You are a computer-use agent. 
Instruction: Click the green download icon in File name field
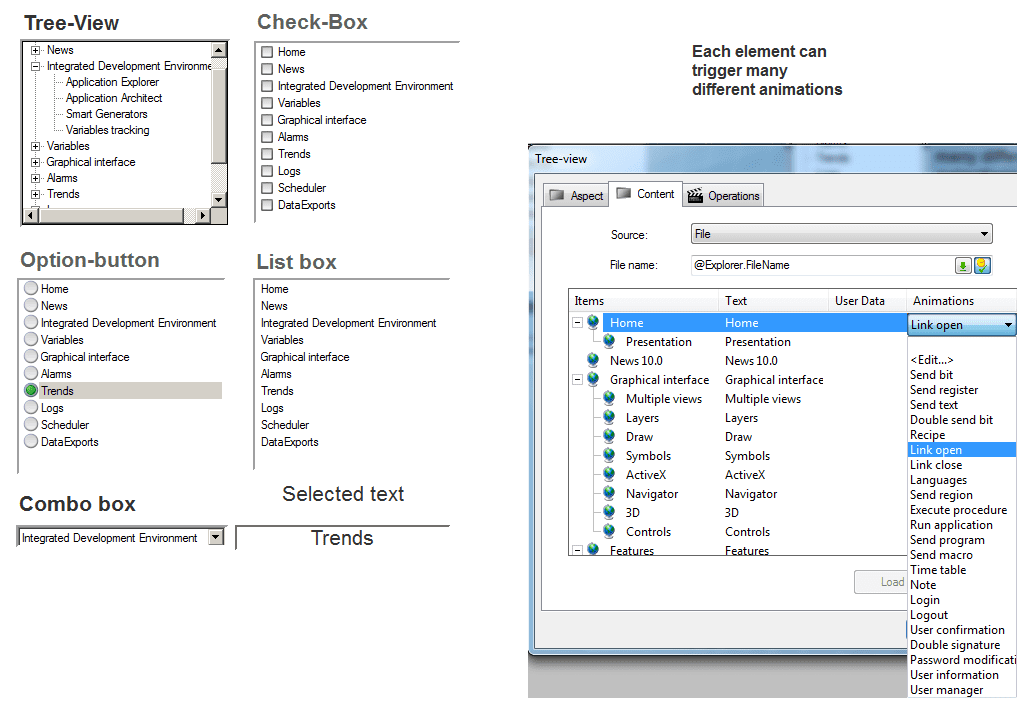pyautogui.click(x=963, y=265)
